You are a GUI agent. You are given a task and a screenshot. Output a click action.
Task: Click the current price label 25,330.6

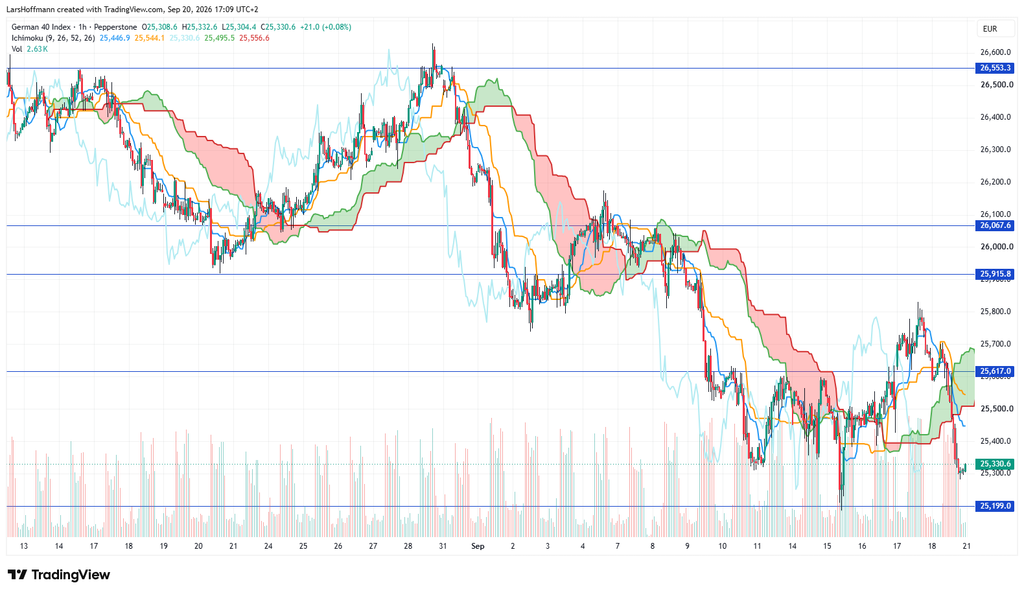pos(995,464)
